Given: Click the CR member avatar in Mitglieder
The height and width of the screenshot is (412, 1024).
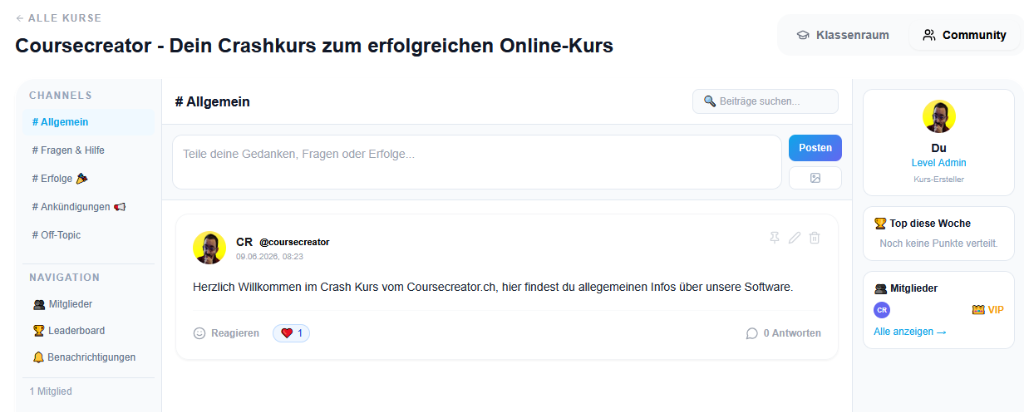Looking at the screenshot, I should click(882, 309).
